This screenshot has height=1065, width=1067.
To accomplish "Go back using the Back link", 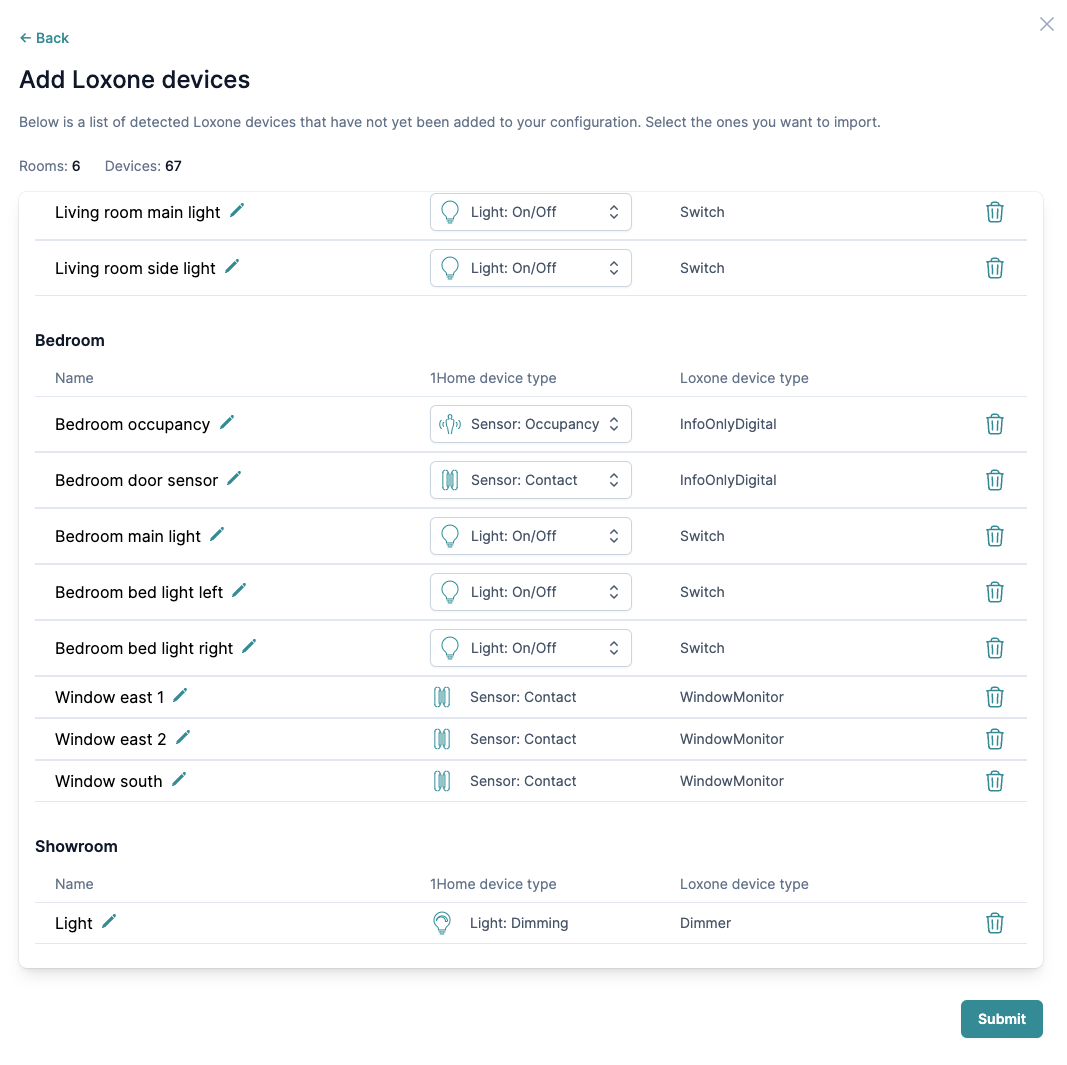I will [44, 38].
